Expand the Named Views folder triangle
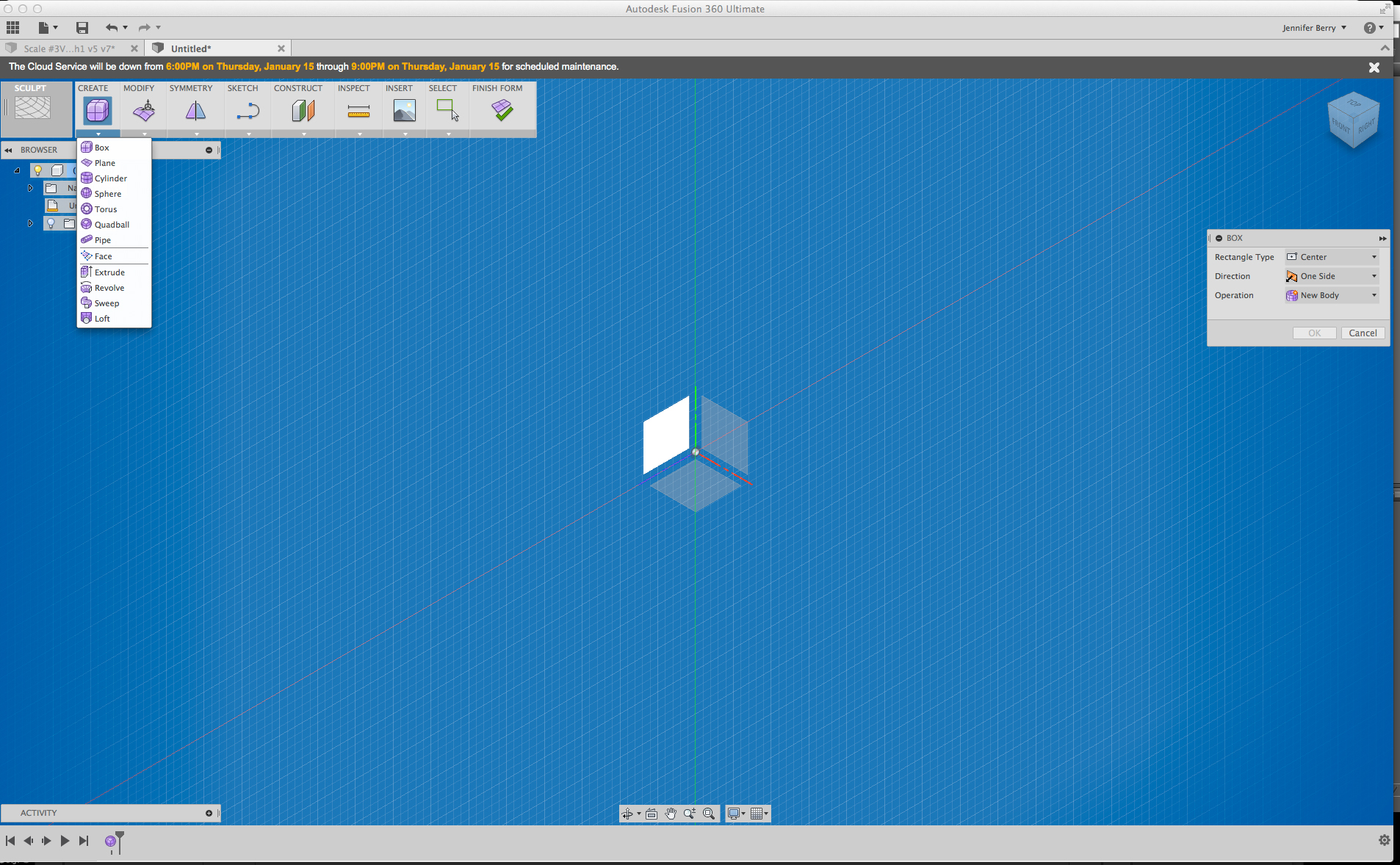1400x865 pixels. (x=30, y=188)
